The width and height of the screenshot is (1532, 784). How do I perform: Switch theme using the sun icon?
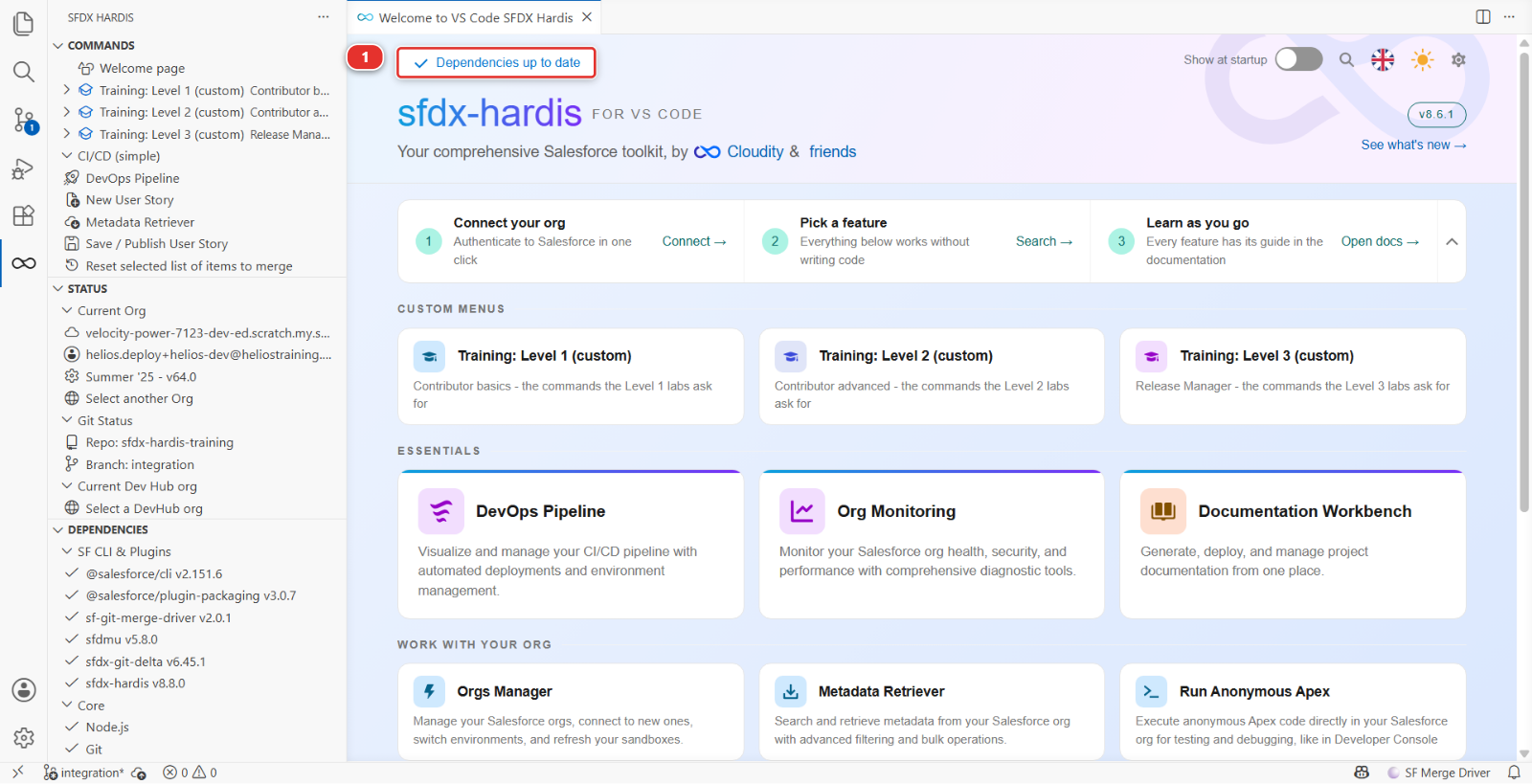(x=1423, y=59)
